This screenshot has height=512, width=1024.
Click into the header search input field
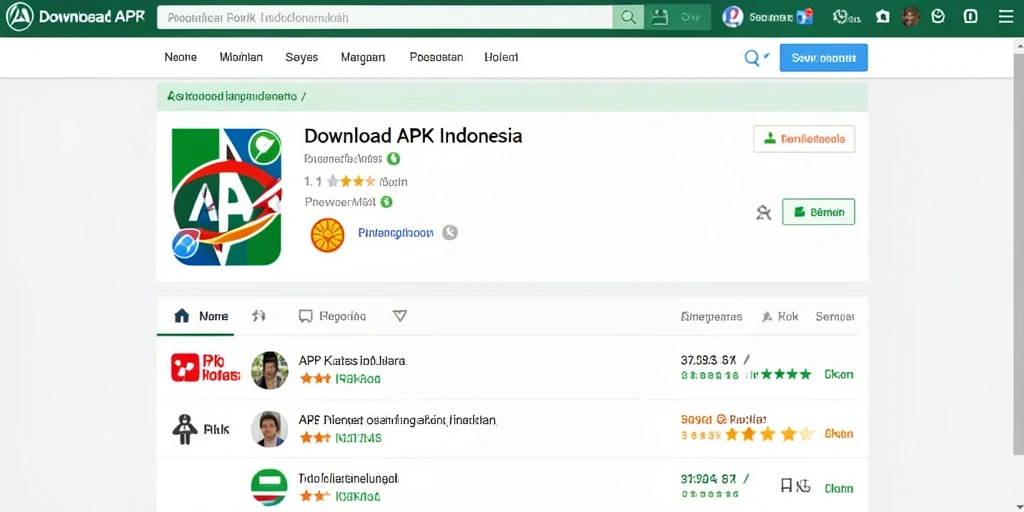385,18
